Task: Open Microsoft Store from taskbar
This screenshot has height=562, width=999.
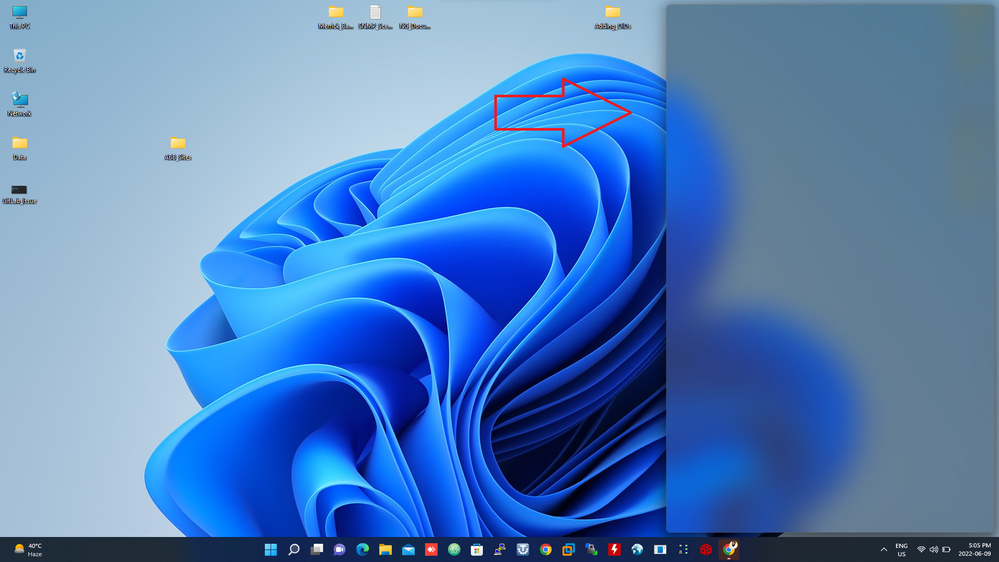Action: [477, 549]
